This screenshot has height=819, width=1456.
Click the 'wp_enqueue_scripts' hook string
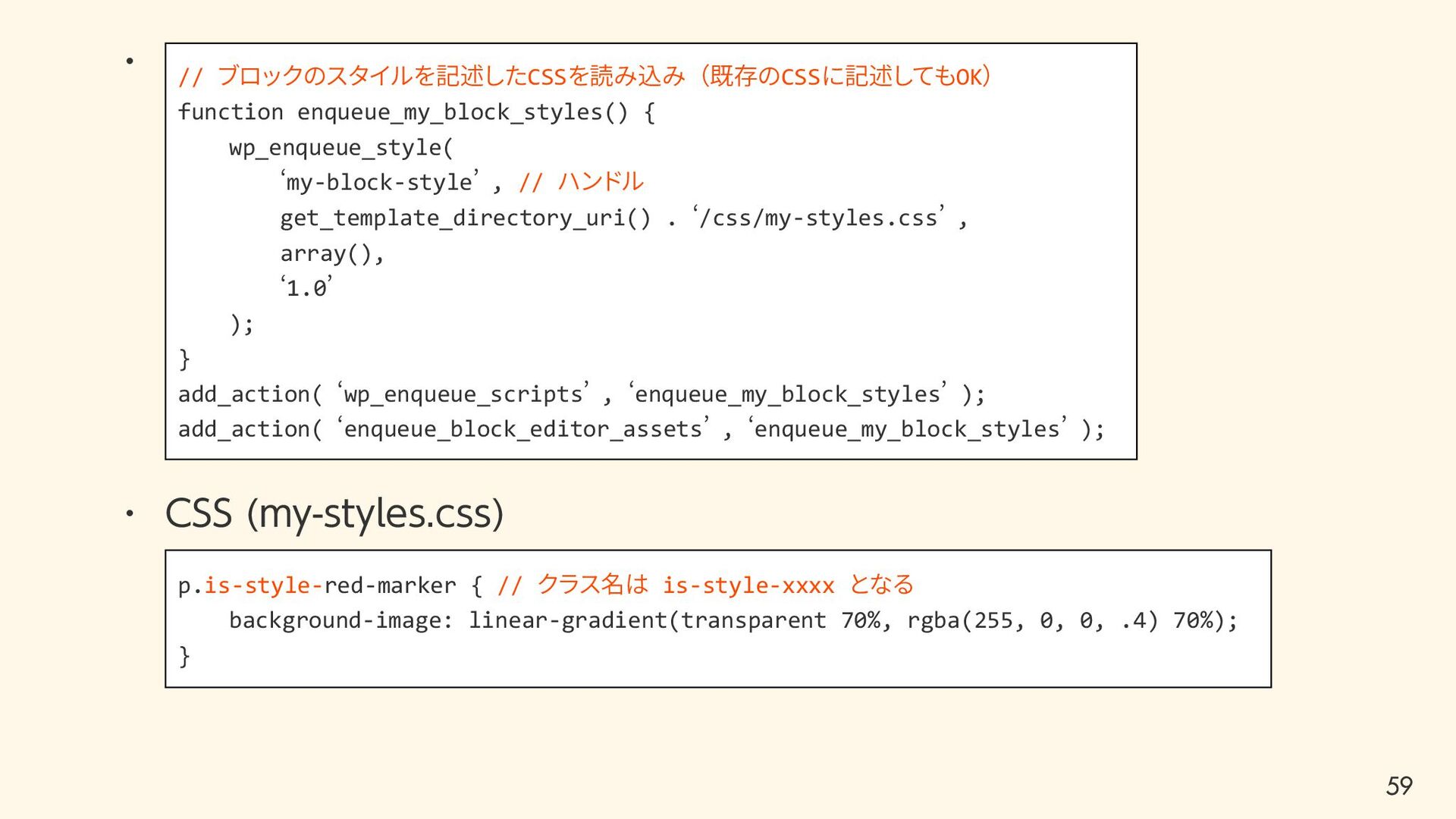pyautogui.click(x=463, y=394)
